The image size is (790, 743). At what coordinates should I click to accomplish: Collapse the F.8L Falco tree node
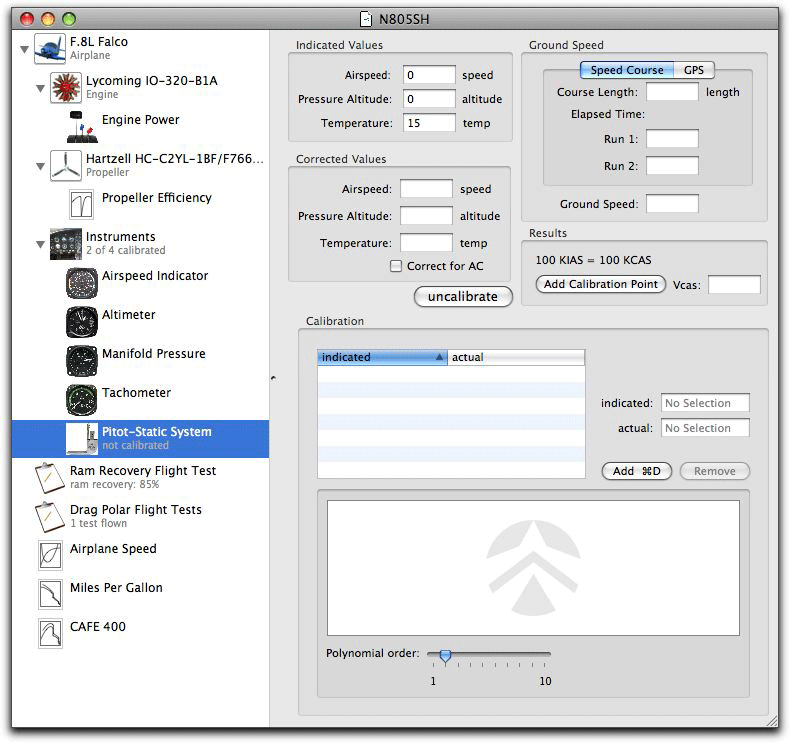coord(24,49)
